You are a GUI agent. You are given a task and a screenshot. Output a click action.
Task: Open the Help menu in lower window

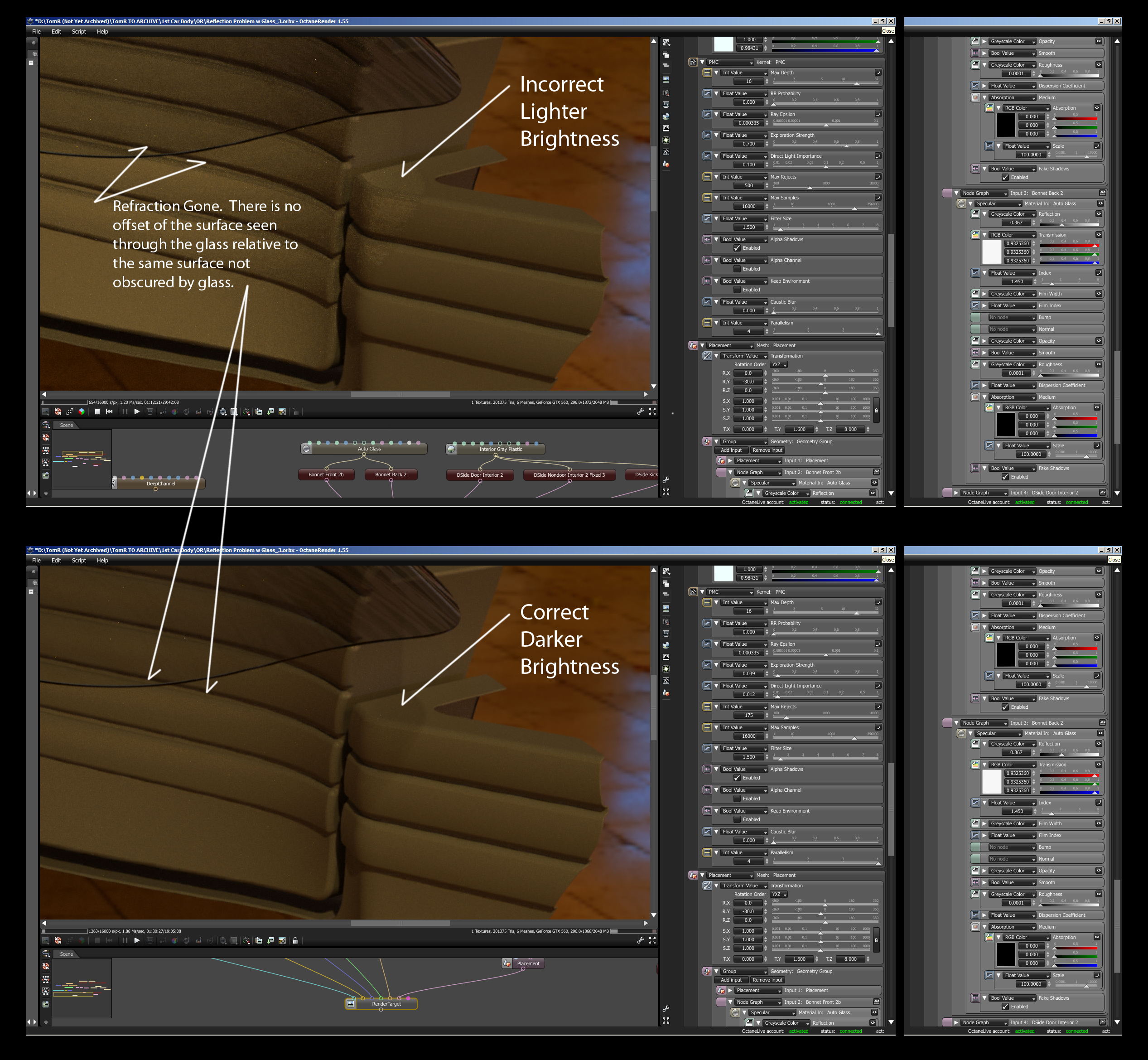pos(102,561)
